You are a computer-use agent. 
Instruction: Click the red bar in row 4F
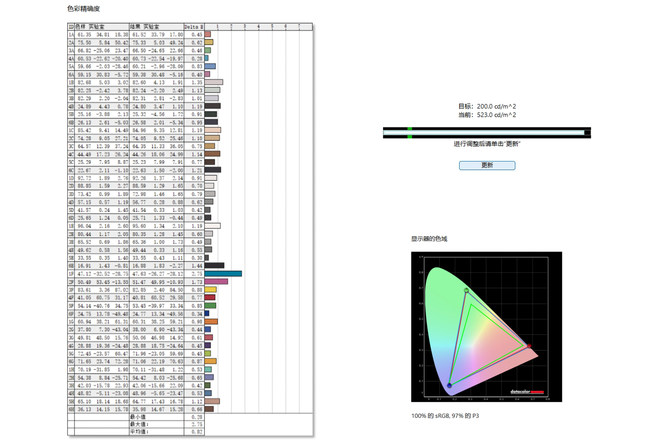[x=210, y=297]
